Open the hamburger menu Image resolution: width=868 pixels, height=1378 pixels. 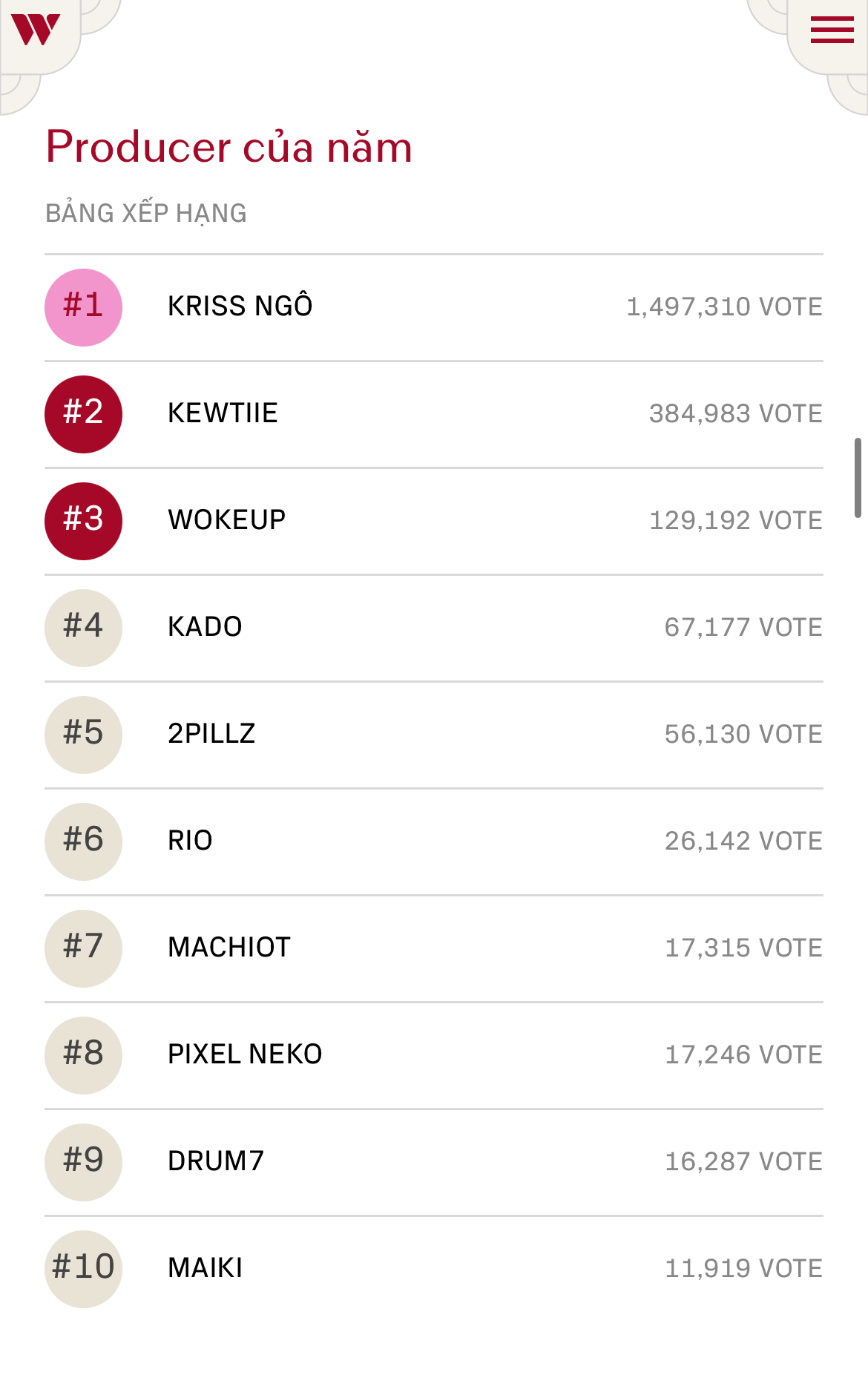(832, 30)
